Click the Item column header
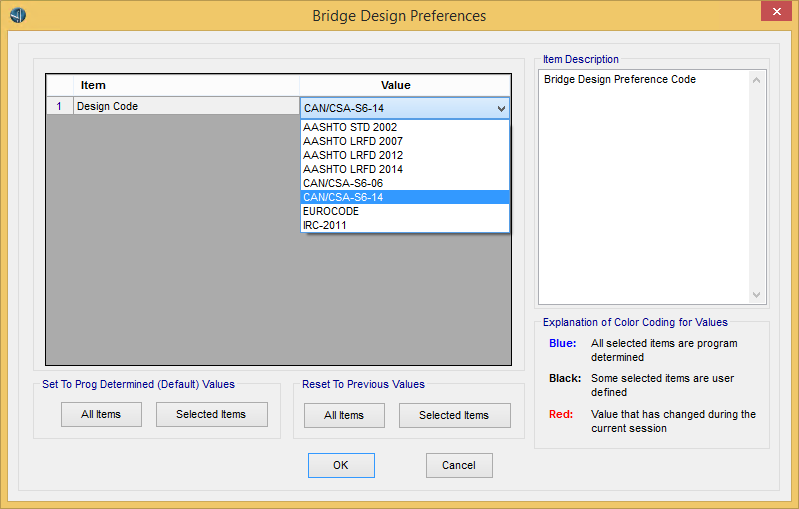This screenshot has height=509, width=799. tap(187, 86)
